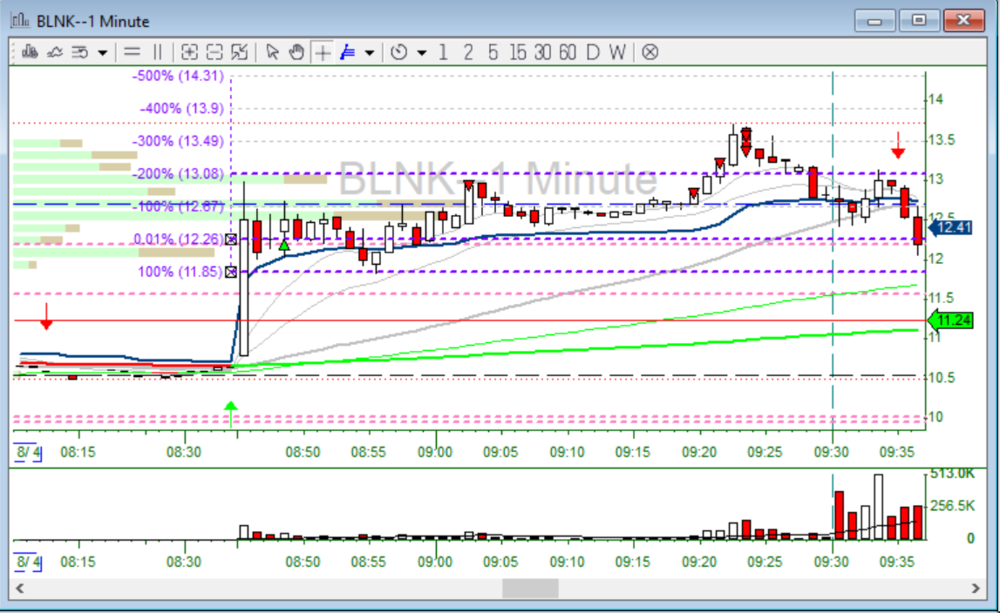1000x613 pixels.
Task: Open dropdown arrow beside studies list icon
Action: point(102,52)
